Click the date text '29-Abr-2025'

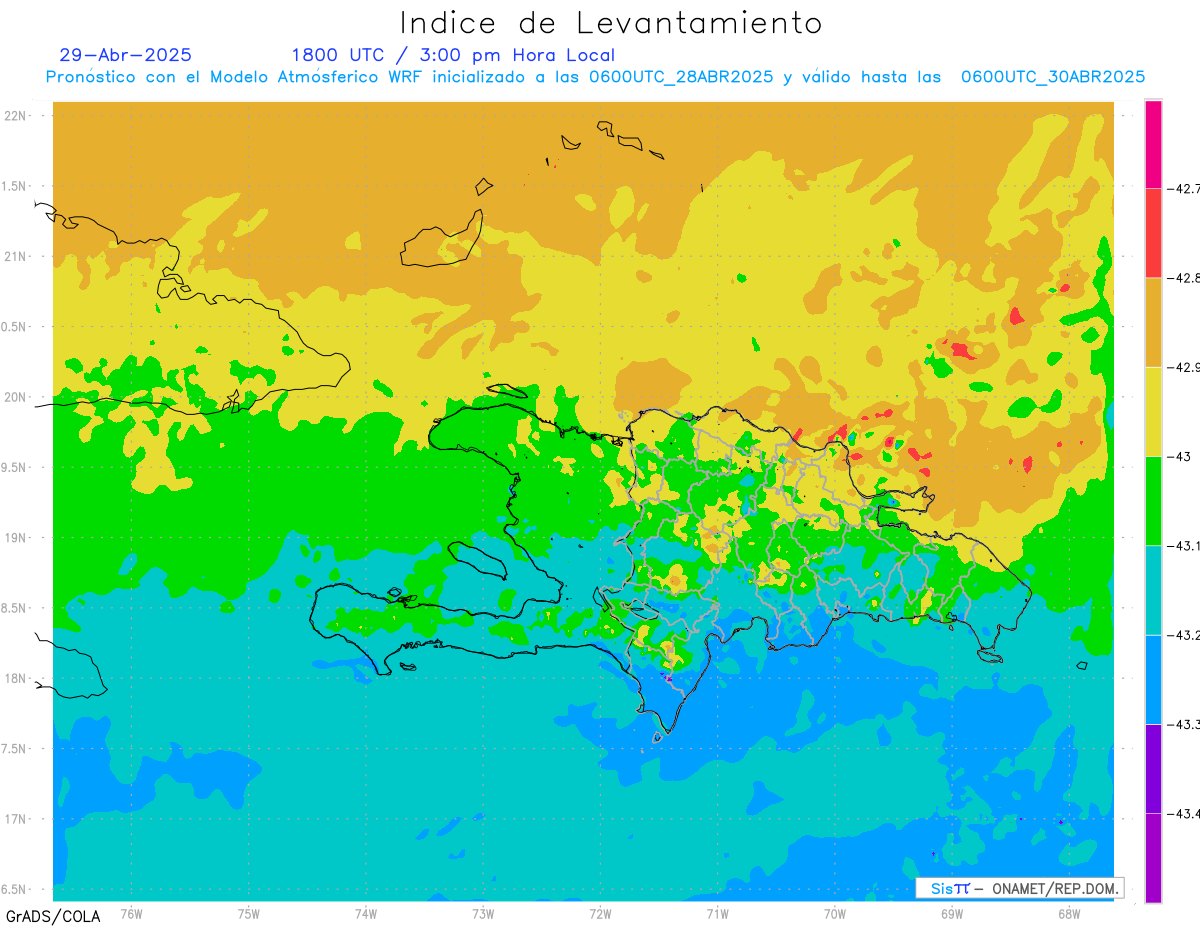tap(125, 55)
